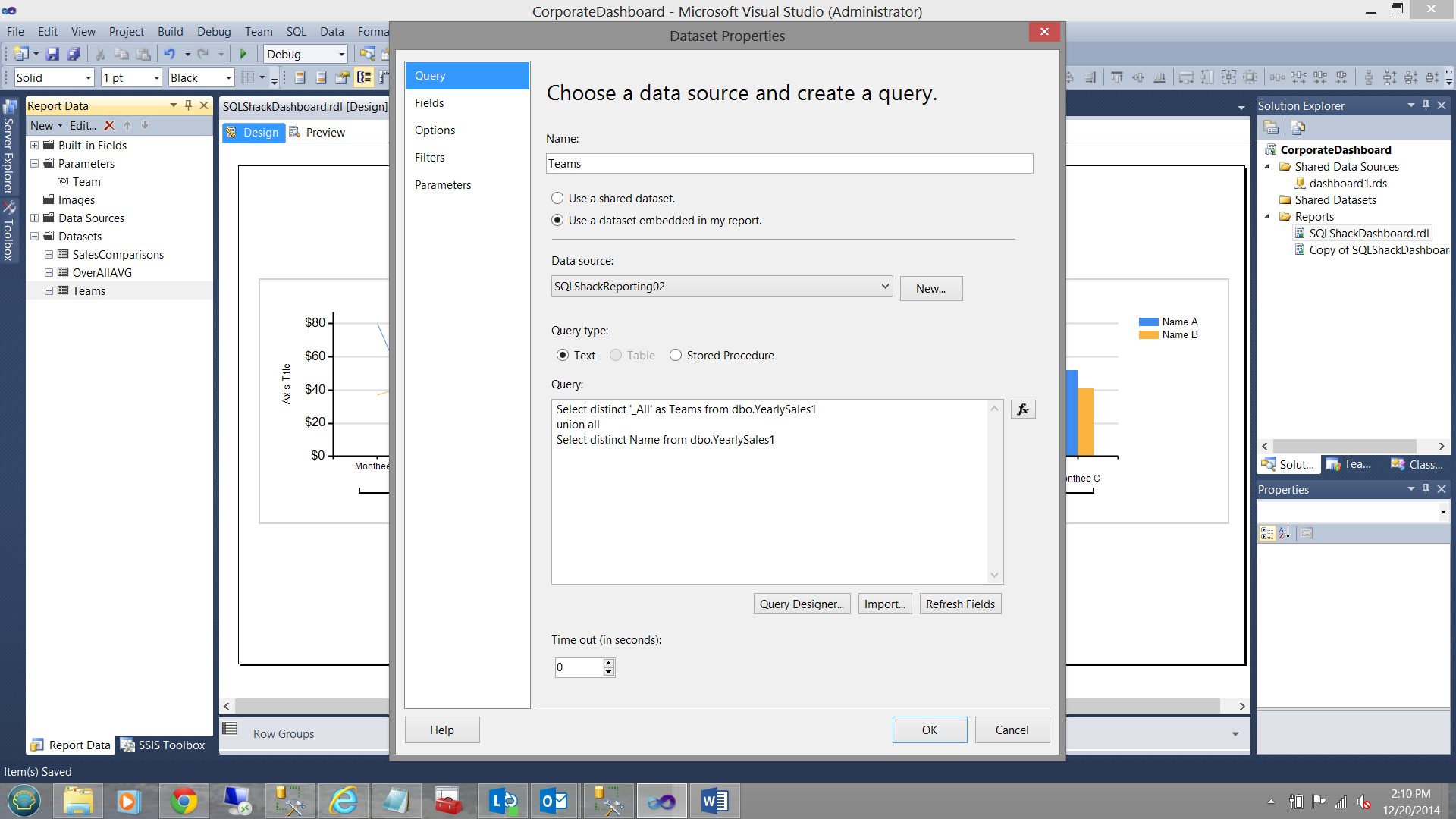Click the Save All toolbar icon
Viewport: 1456px width, 819px height.
click(74, 54)
